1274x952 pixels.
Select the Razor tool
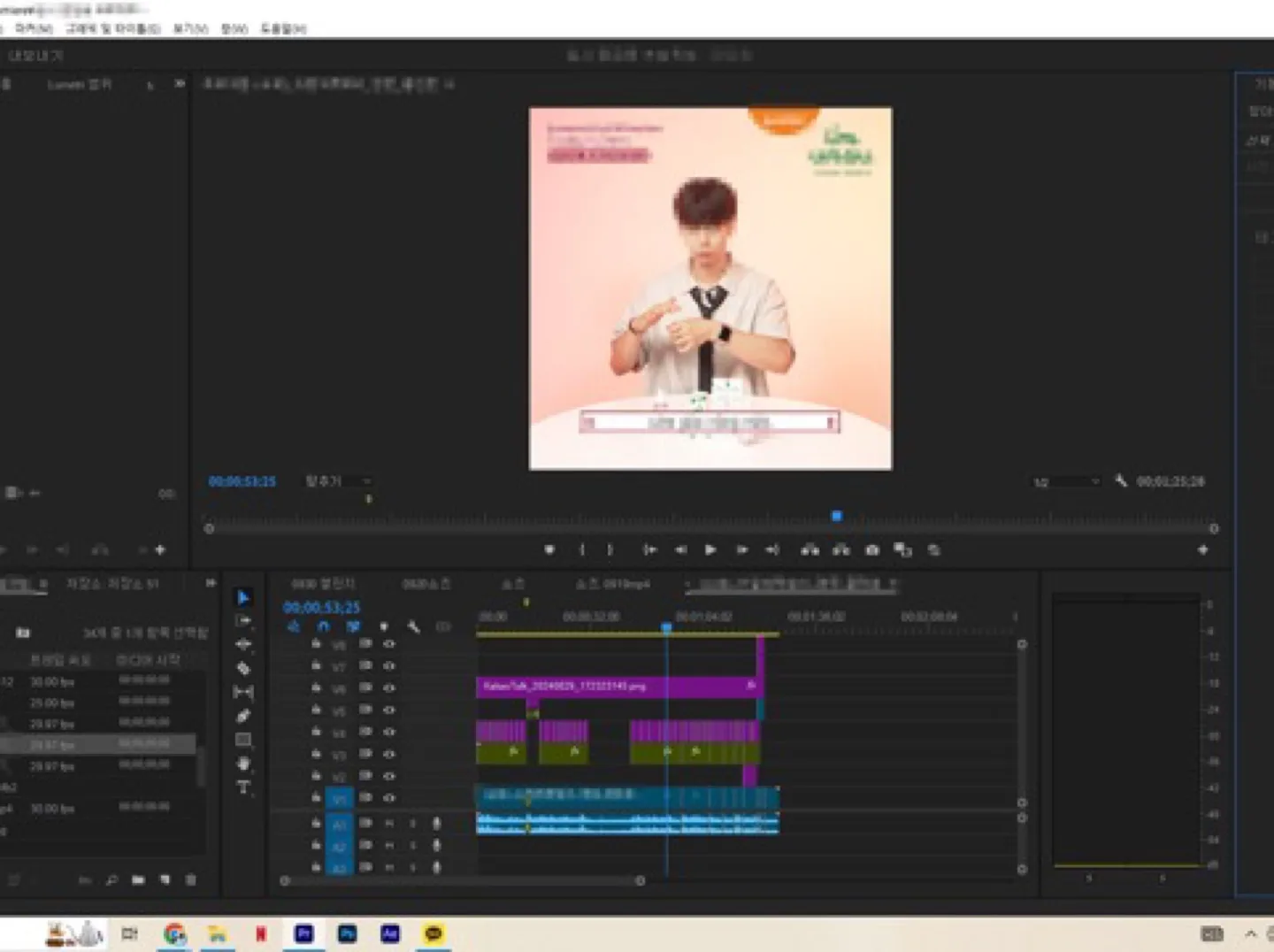243,668
